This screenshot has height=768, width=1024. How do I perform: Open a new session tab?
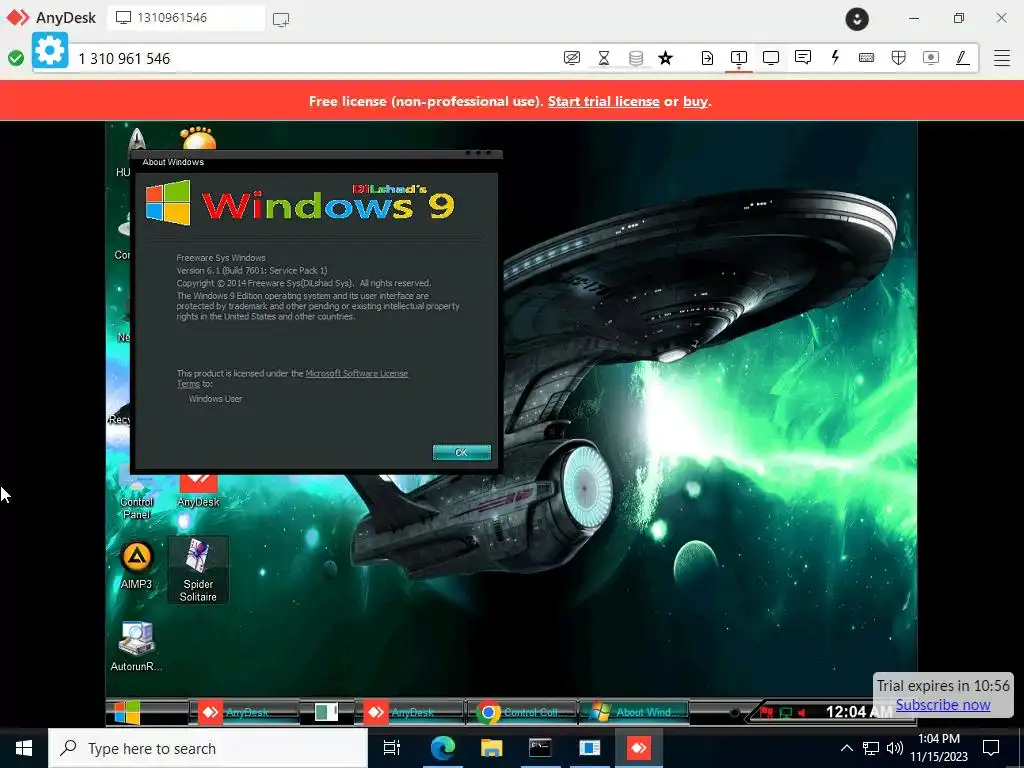point(281,19)
